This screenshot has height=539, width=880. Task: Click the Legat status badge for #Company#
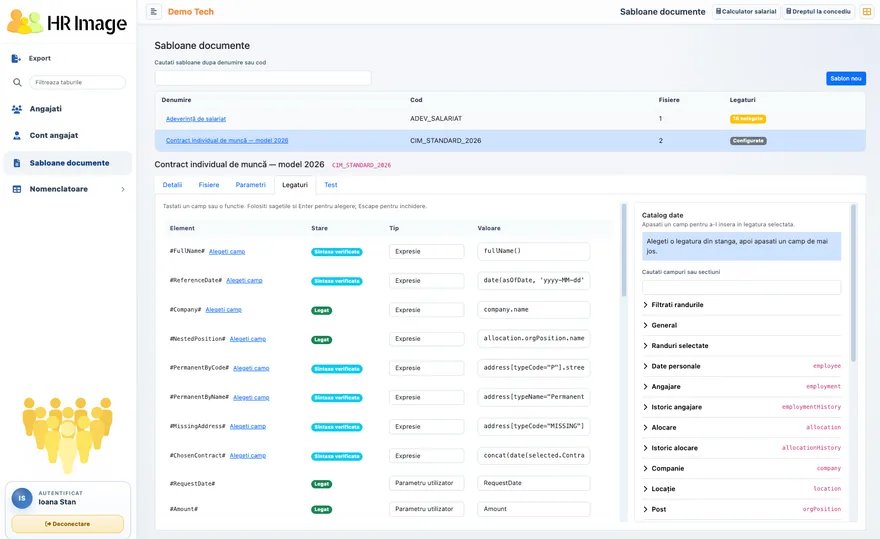coord(322,310)
